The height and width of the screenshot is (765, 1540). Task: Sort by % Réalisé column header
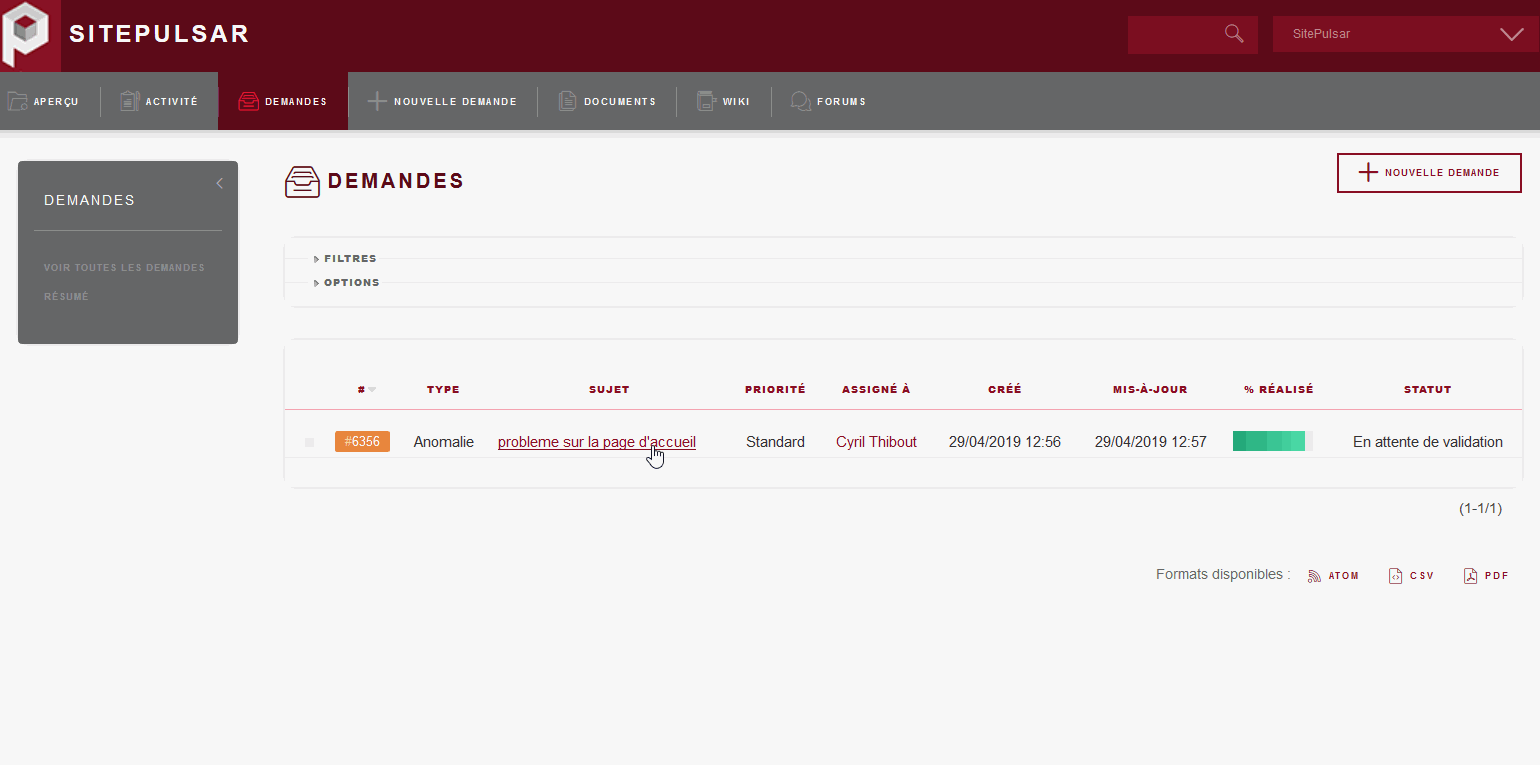pyautogui.click(x=1279, y=390)
